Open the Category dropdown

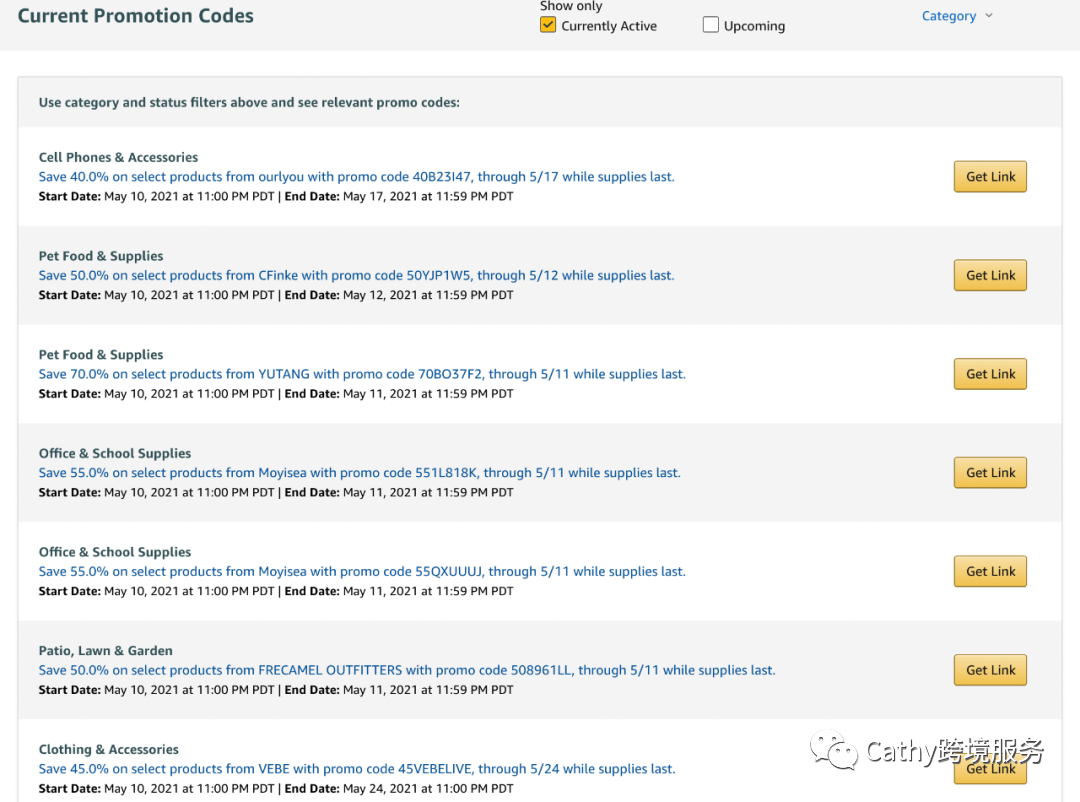[x=957, y=16]
